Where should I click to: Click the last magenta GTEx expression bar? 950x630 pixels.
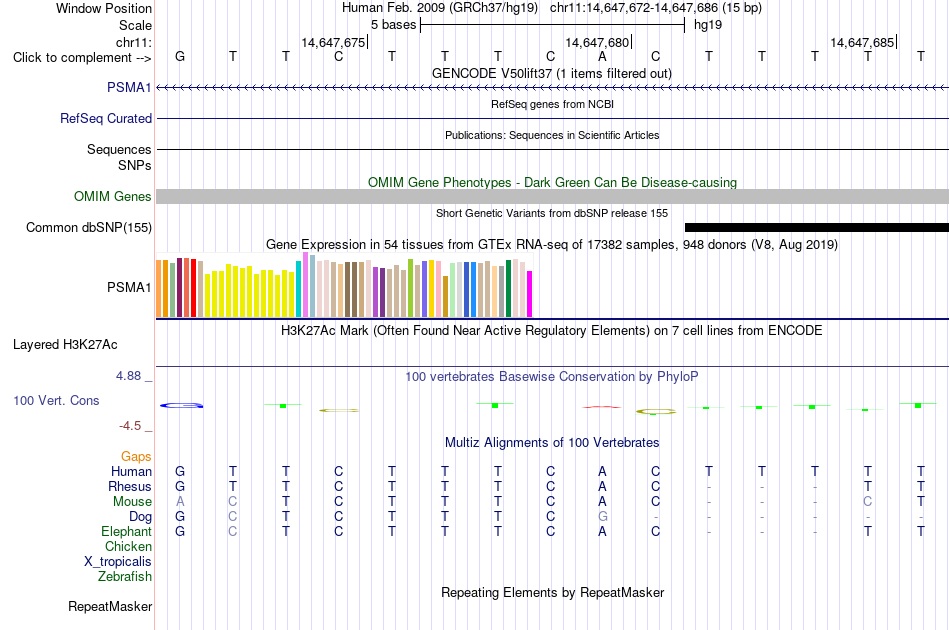click(x=530, y=294)
